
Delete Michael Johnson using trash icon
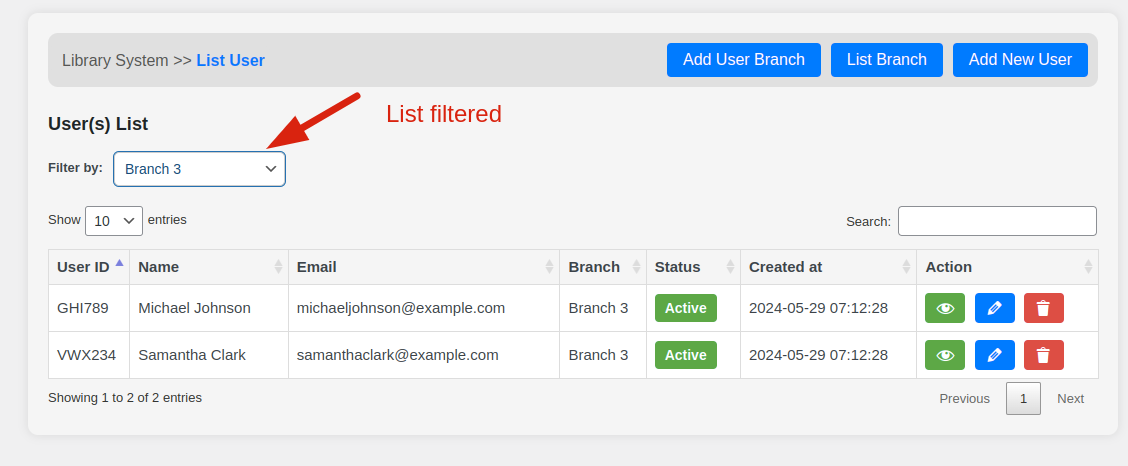click(1043, 308)
